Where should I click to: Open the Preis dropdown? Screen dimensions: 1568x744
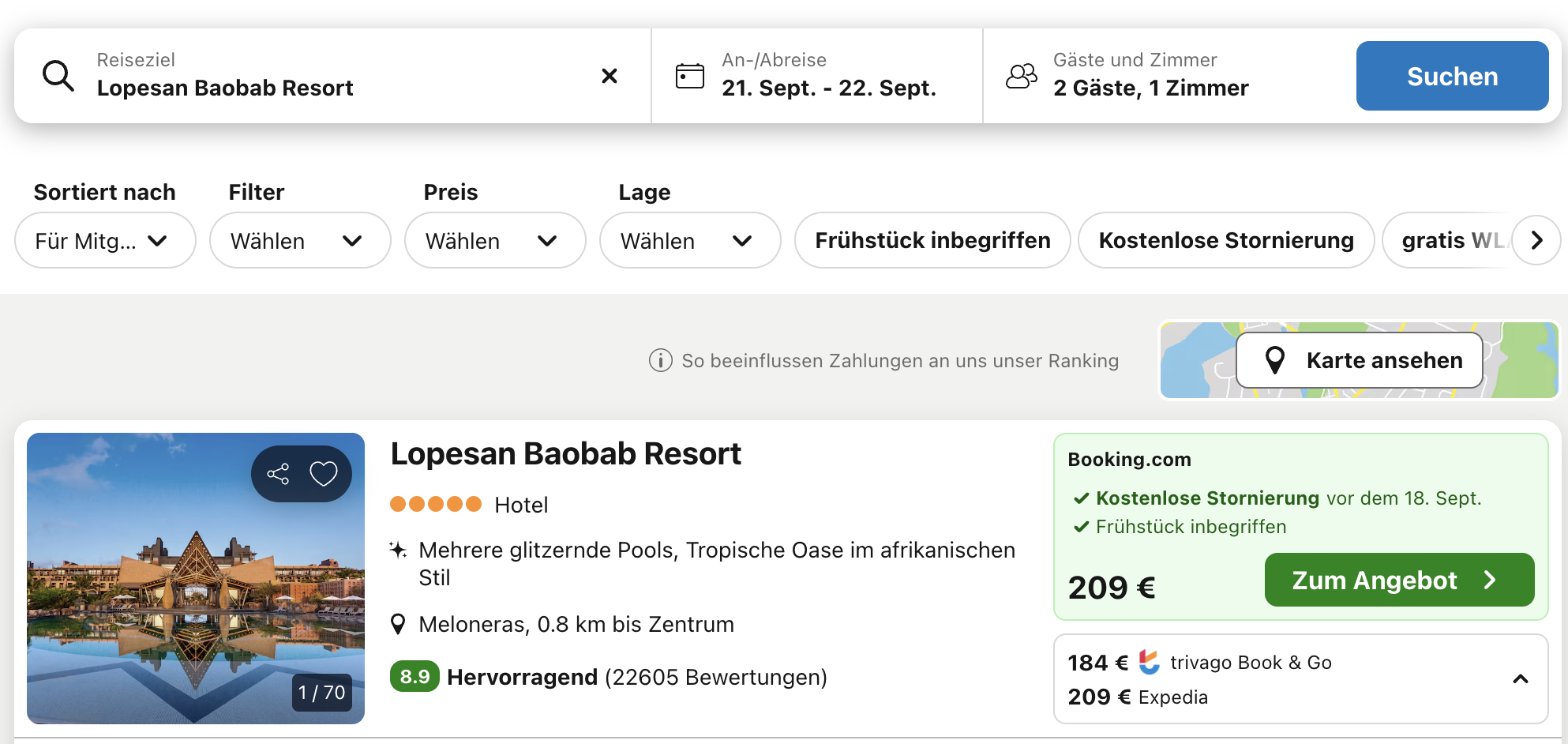(495, 240)
